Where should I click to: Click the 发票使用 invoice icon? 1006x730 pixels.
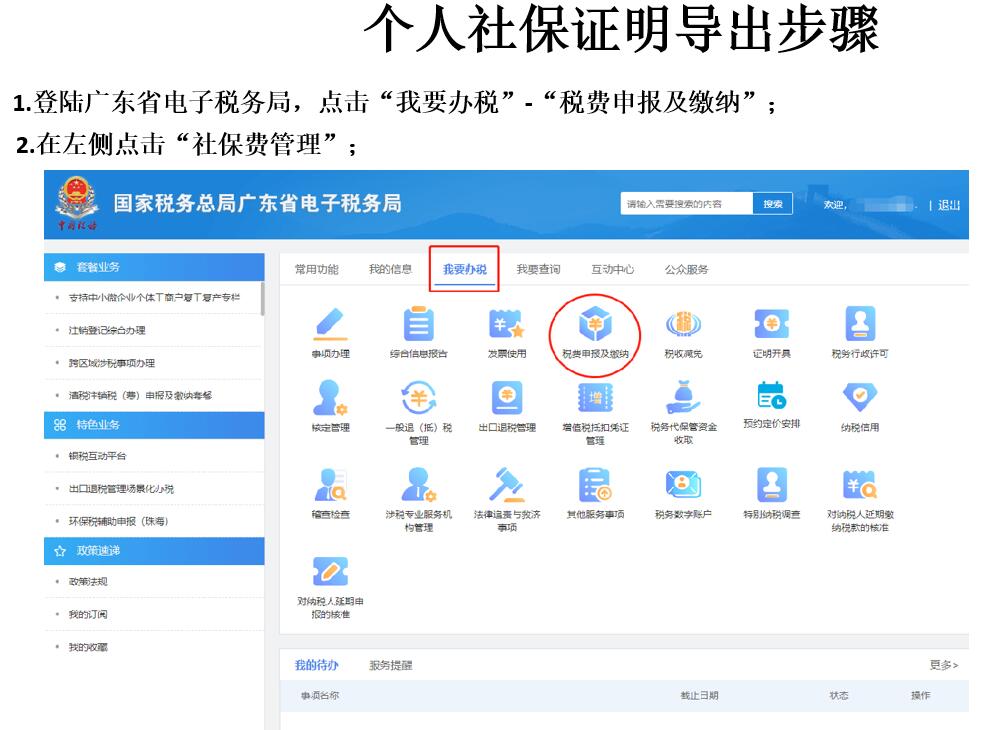pos(506,326)
